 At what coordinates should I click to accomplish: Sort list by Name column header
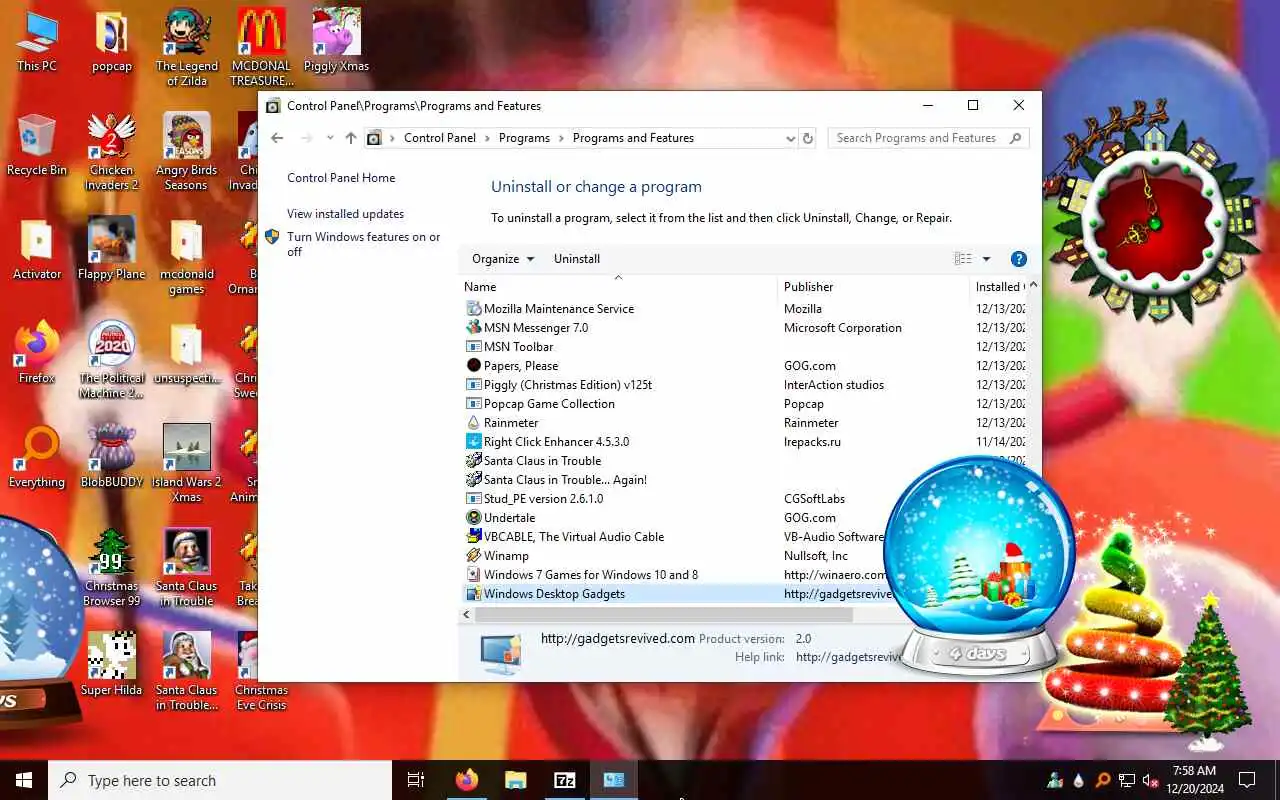(618, 287)
